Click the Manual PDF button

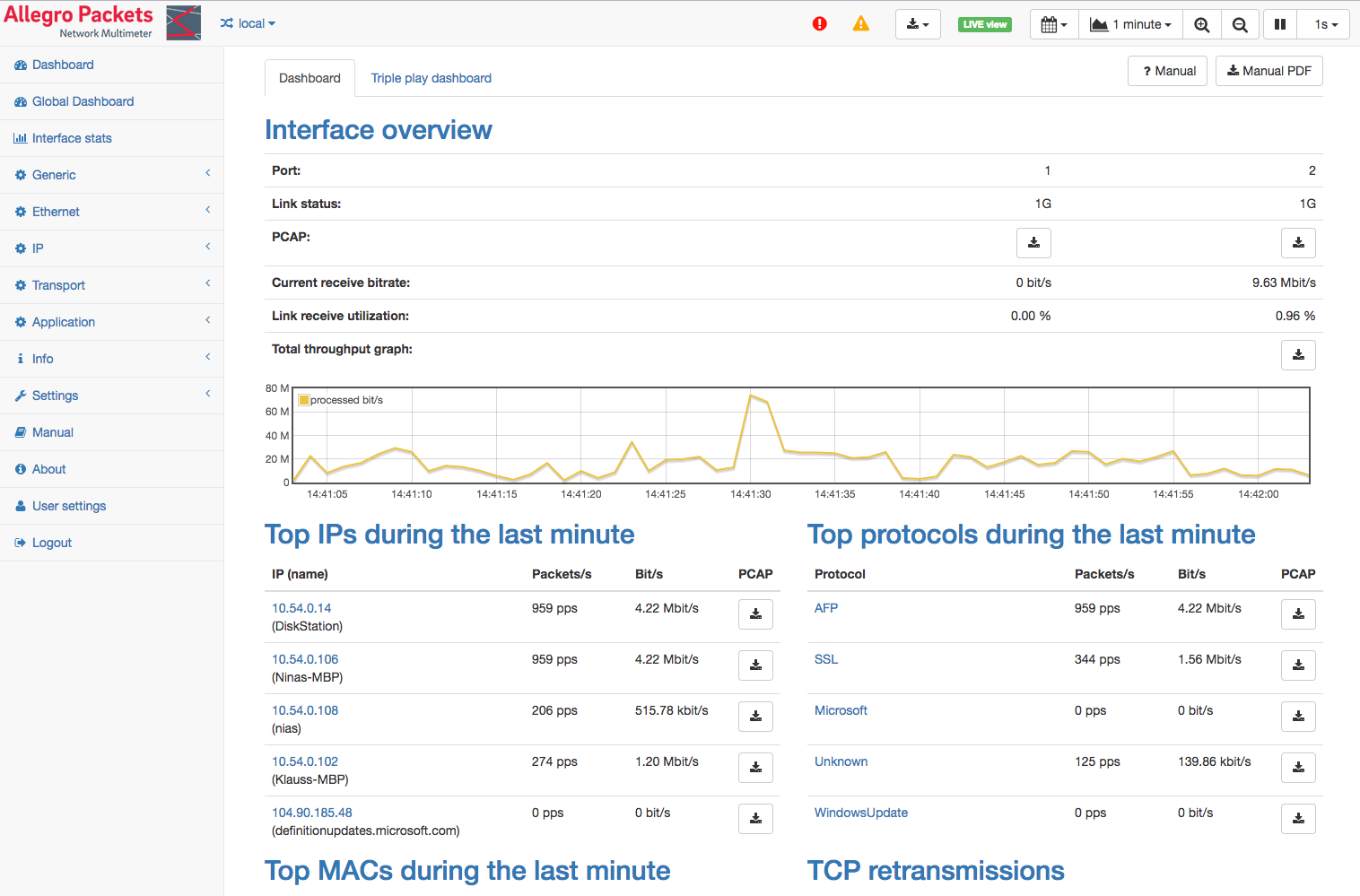pyautogui.click(x=1268, y=71)
